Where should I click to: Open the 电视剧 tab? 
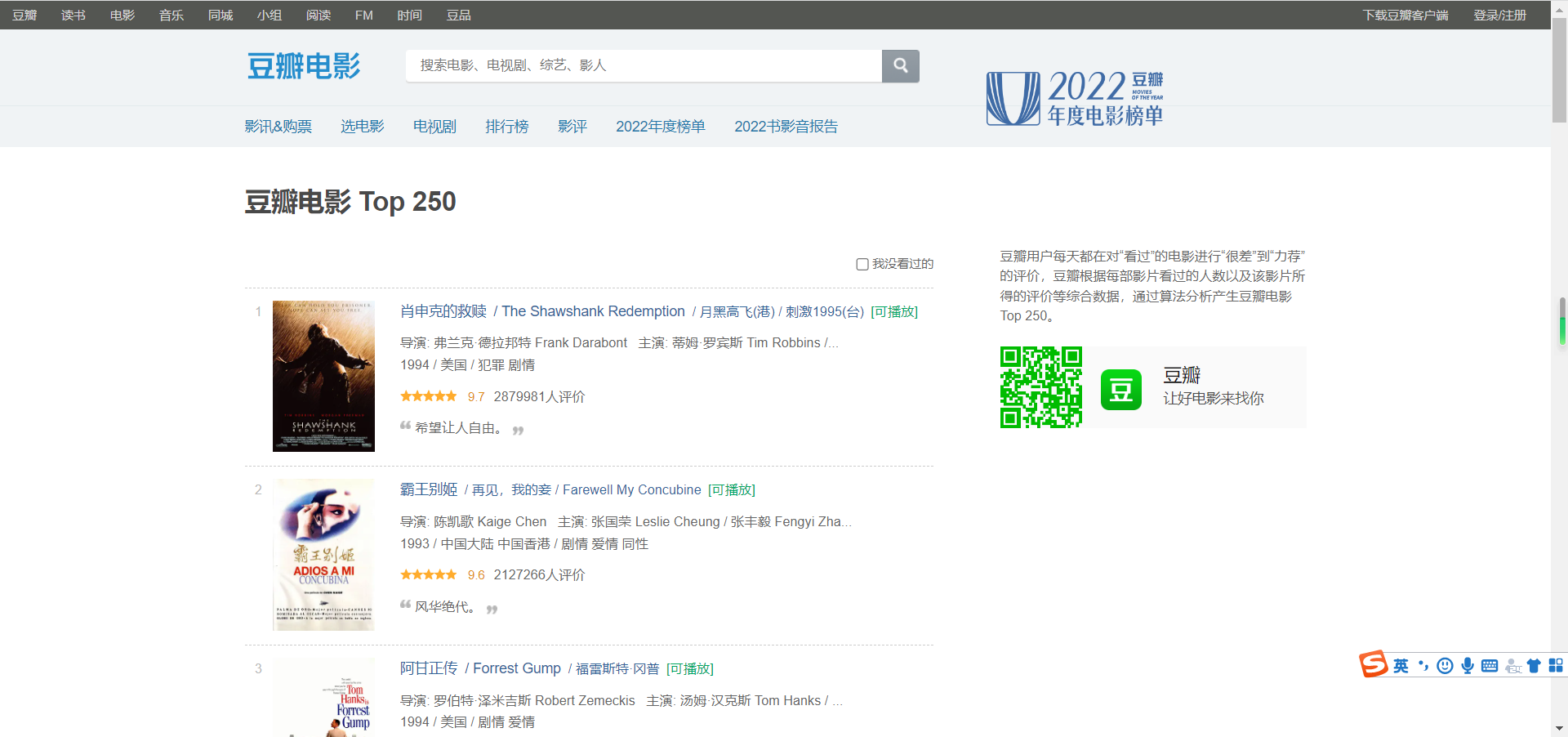[x=434, y=127]
